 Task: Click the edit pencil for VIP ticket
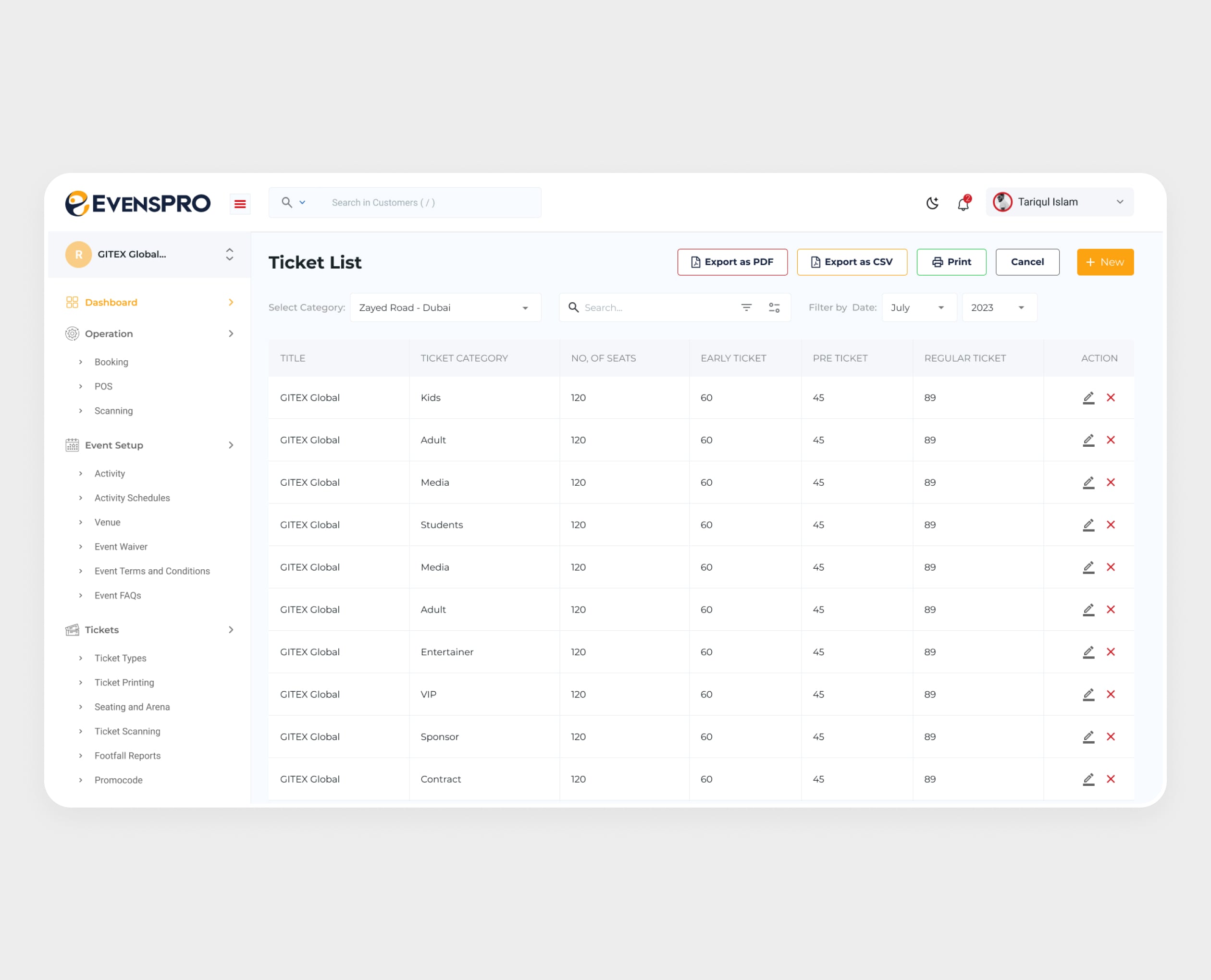click(x=1088, y=694)
